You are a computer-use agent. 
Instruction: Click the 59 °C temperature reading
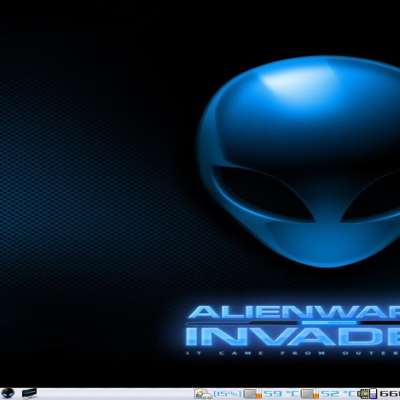click(281, 394)
